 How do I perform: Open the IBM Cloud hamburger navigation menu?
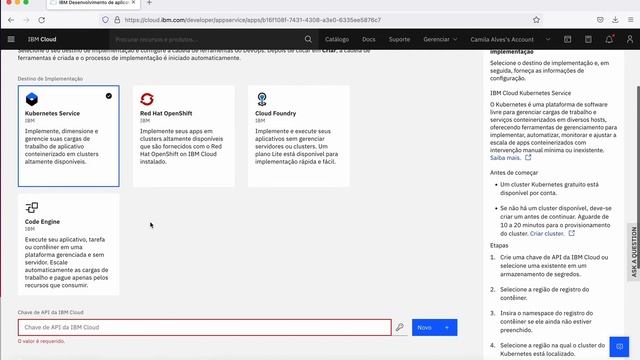[x=11, y=39]
